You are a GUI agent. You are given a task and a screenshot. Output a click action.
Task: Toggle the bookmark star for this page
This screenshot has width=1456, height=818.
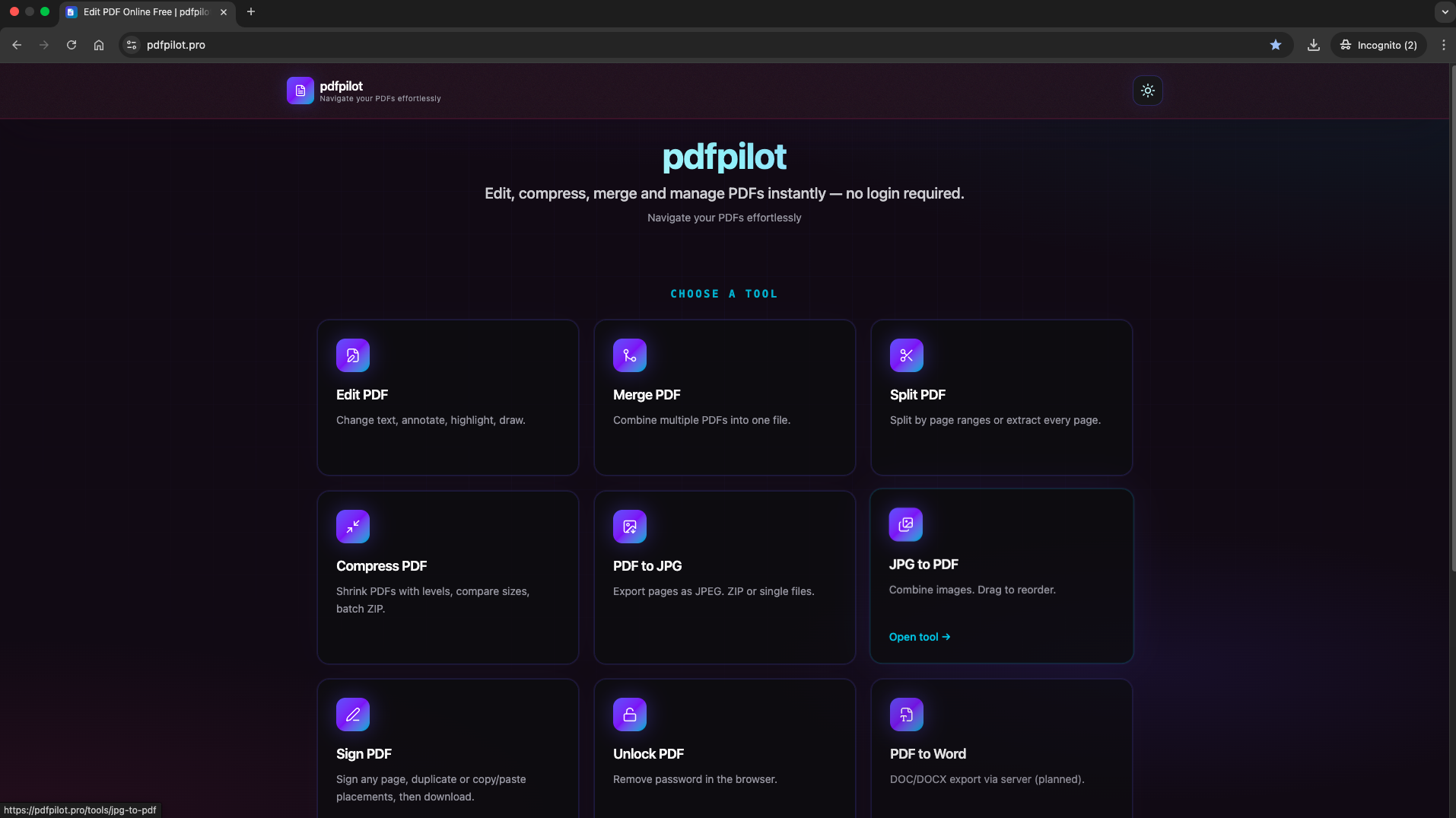coord(1275,45)
